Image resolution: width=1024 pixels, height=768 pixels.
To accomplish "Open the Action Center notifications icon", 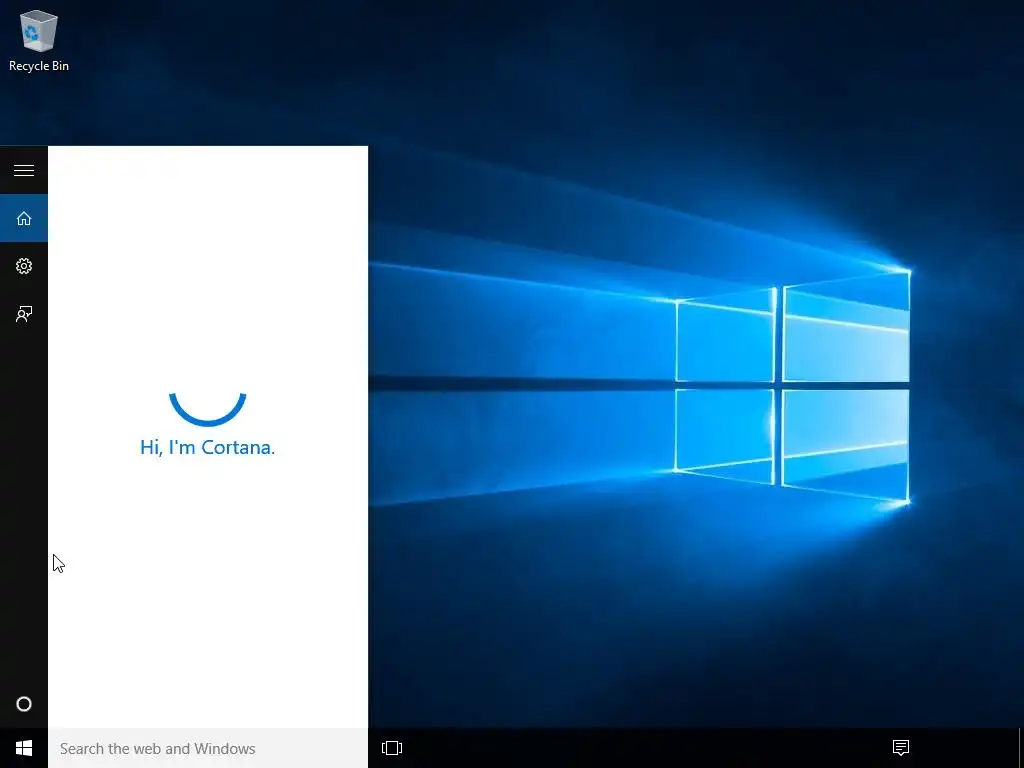I will (901, 748).
